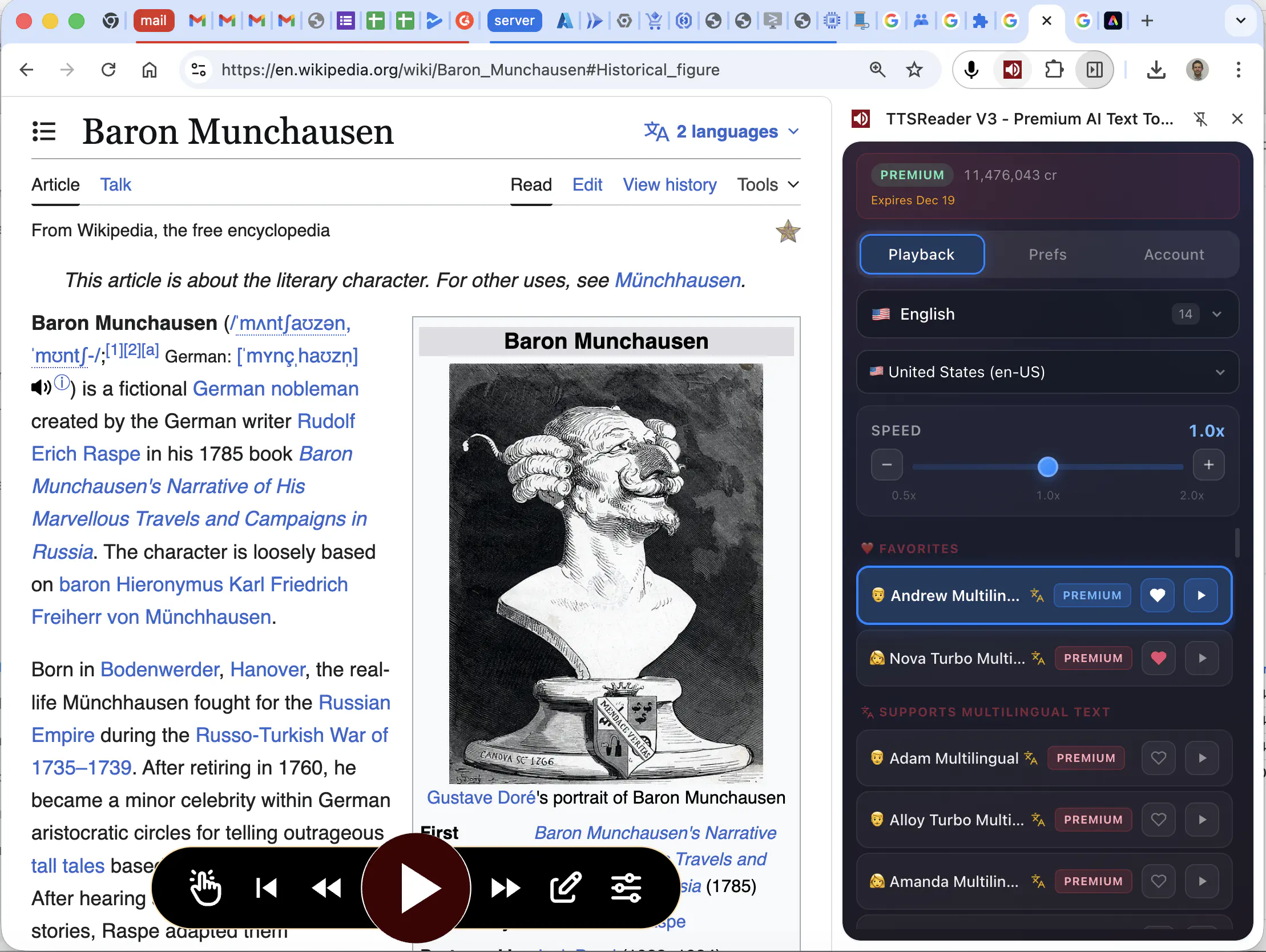
Task: Toggle favorite heart for Alloy Turbo voice
Action: point(1158,820)
